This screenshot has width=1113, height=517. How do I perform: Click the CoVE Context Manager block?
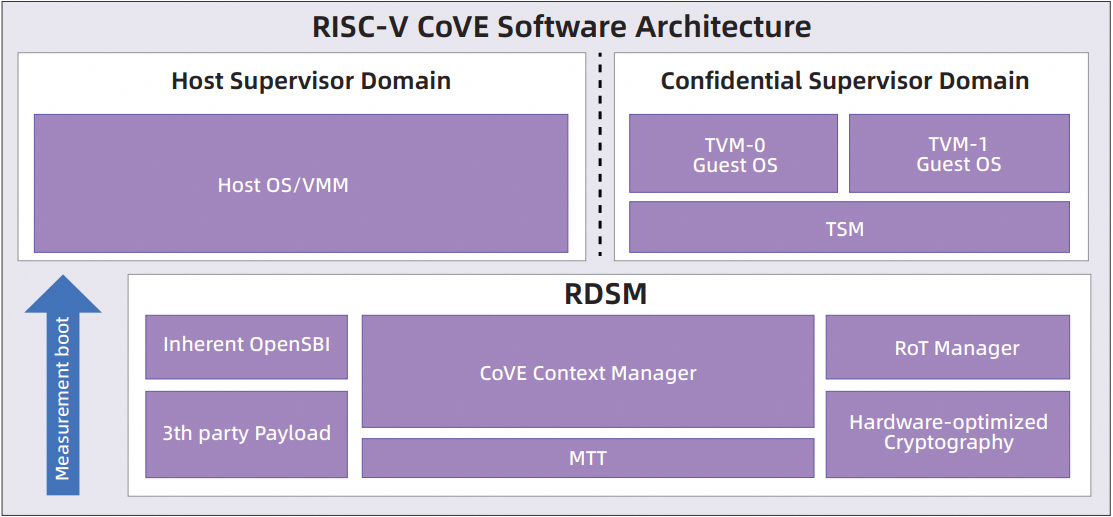coord(588,371)
